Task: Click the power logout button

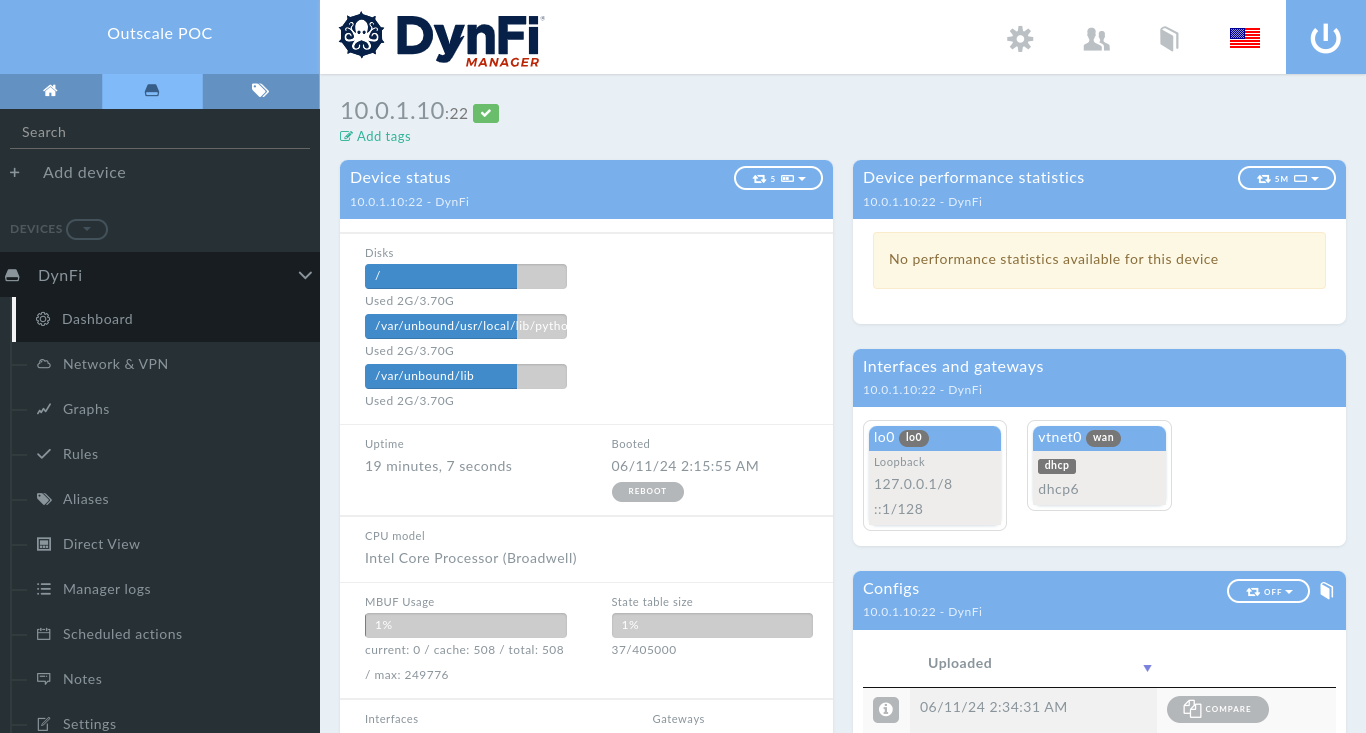Action: coord(1326,38)
